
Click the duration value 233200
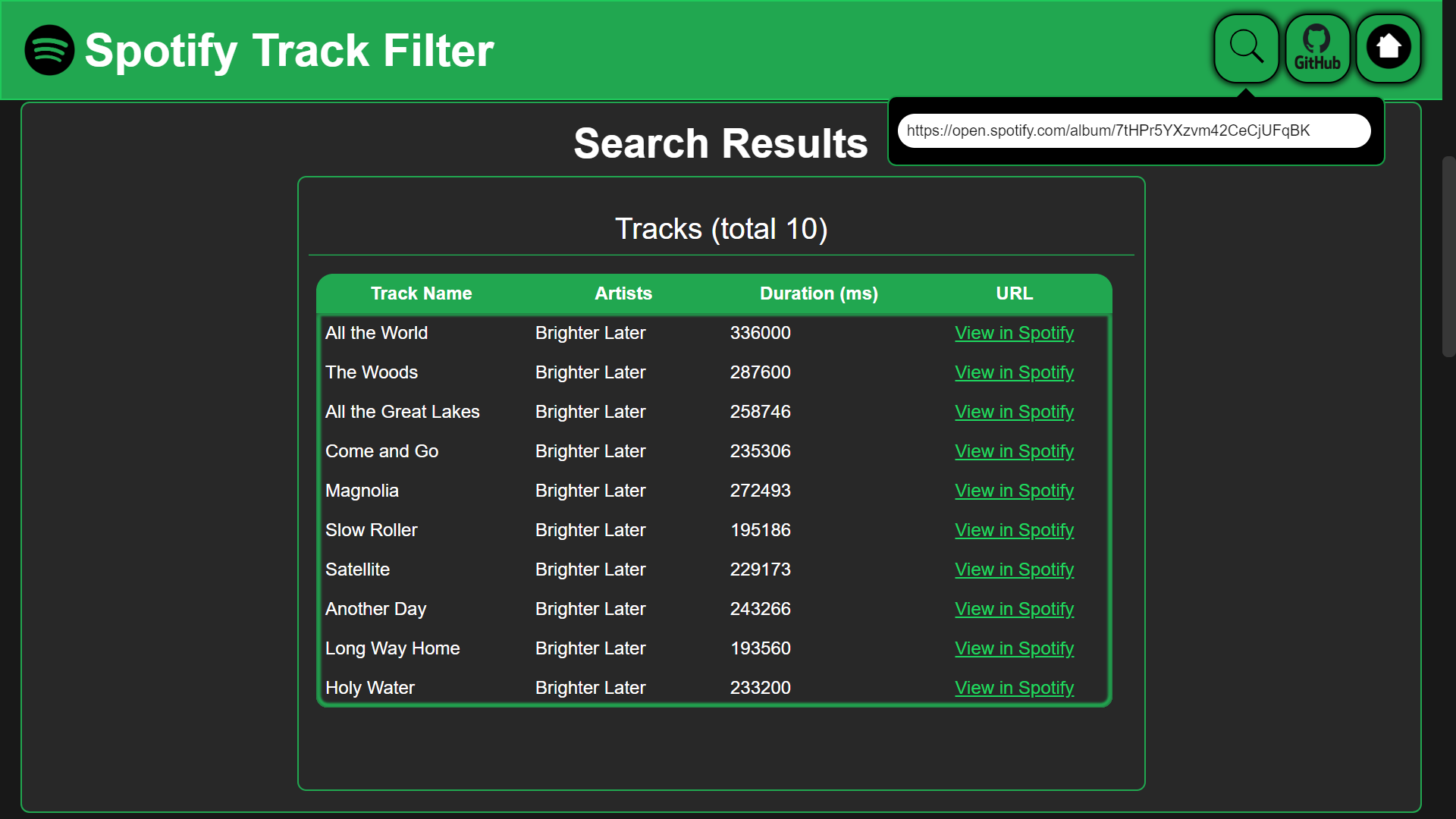pyautogui.click(x=760, y=688)
